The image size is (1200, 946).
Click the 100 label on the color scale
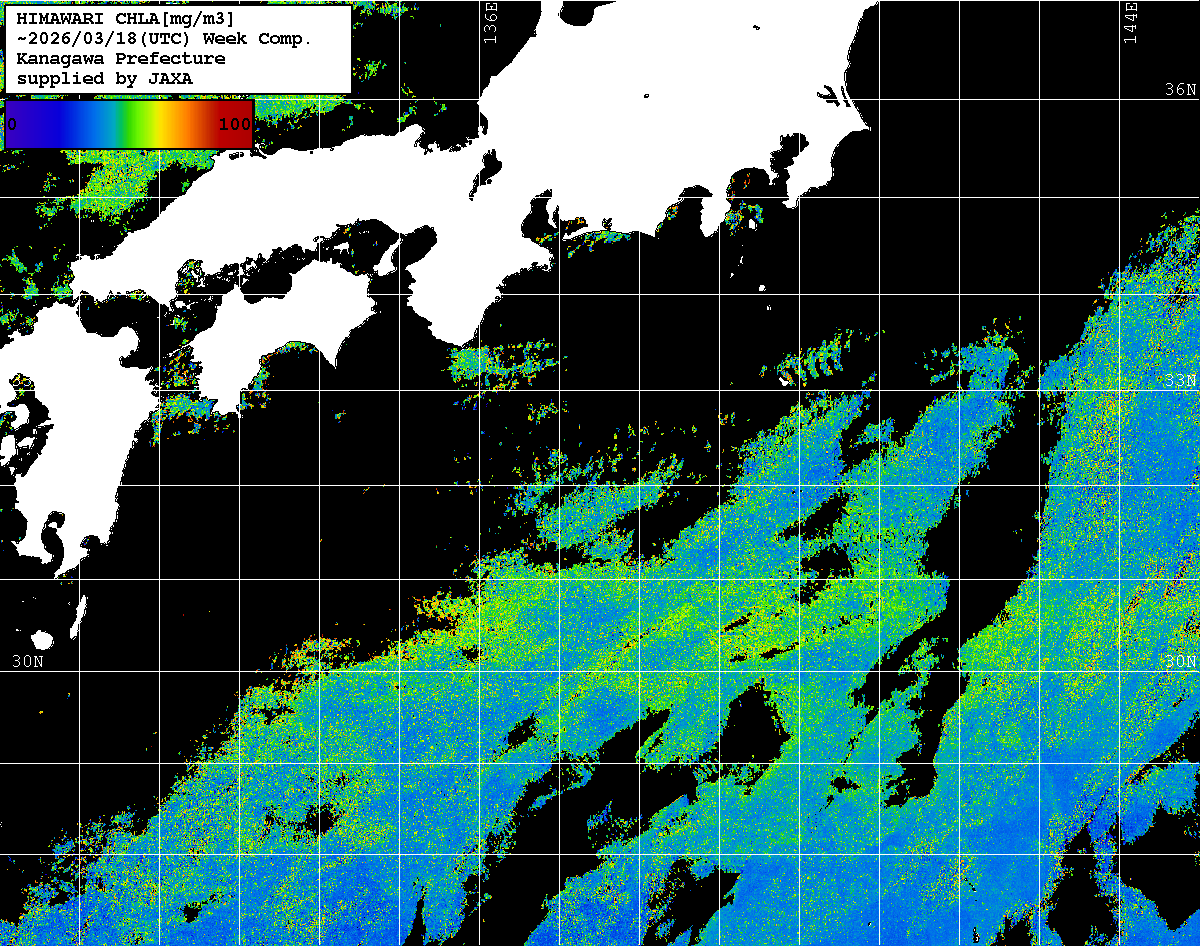point(234,124)
